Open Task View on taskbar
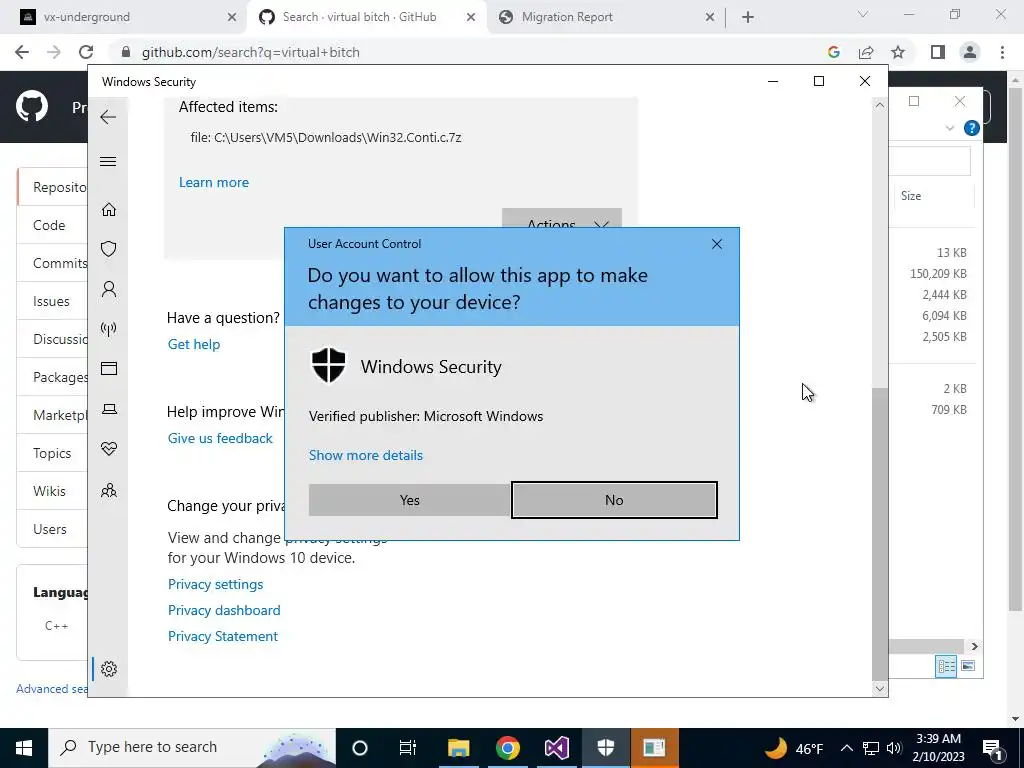The width and height of the screenshot is (1024, 768). 408,748
